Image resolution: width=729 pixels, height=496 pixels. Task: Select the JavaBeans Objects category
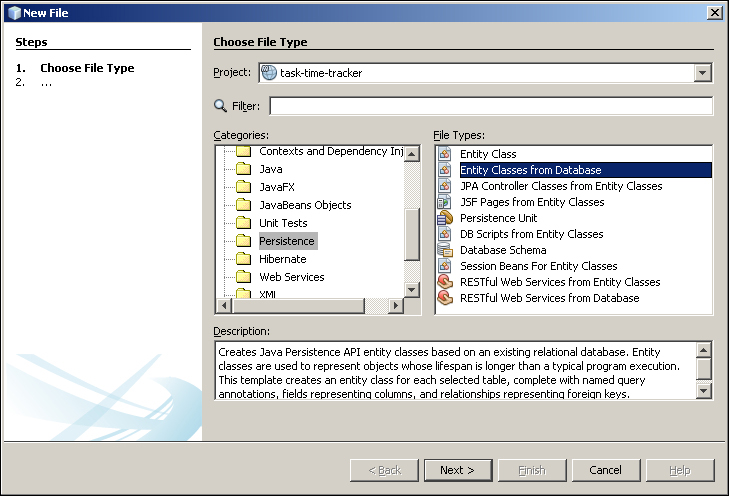pyautogui.click(x=305, y=205)
